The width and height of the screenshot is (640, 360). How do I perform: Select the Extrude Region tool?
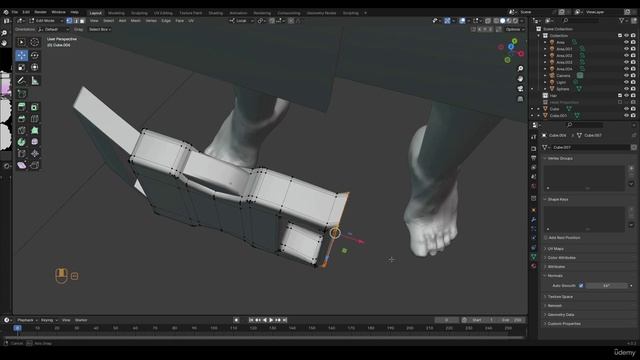click(x=22, y=107)
